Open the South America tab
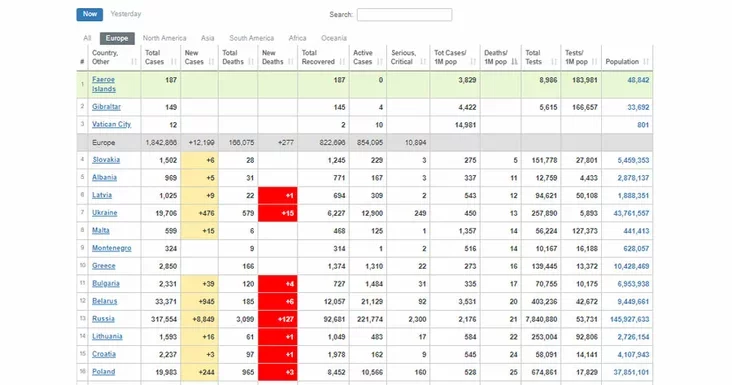 [251, 38]
